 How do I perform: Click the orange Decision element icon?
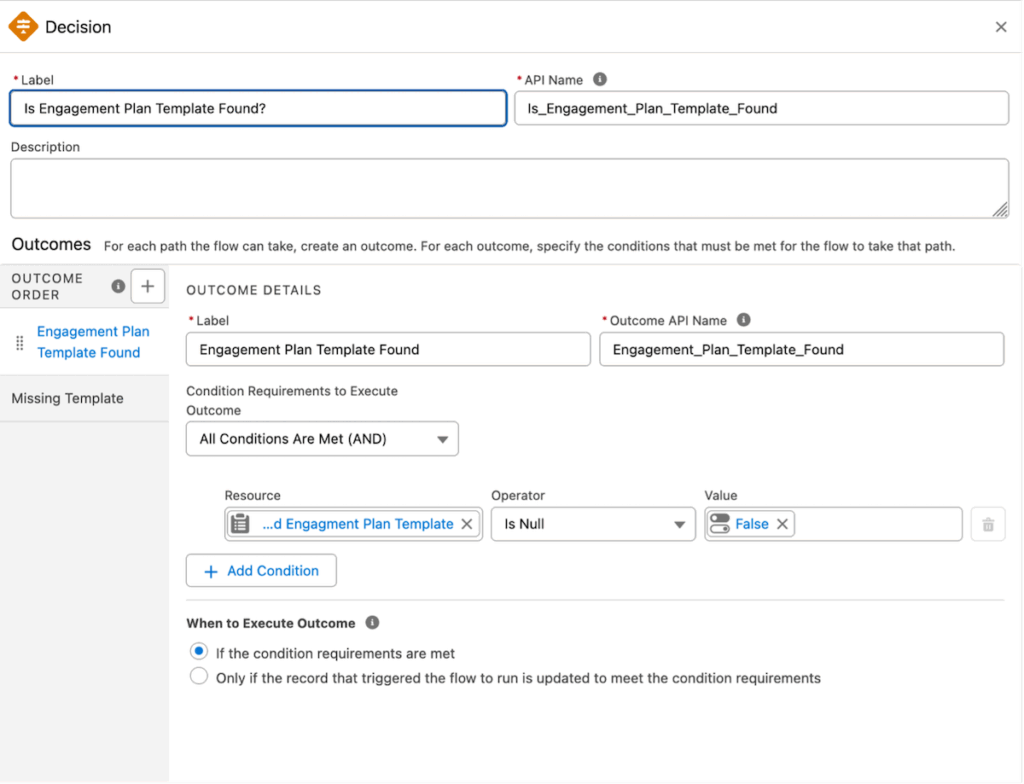23,27
